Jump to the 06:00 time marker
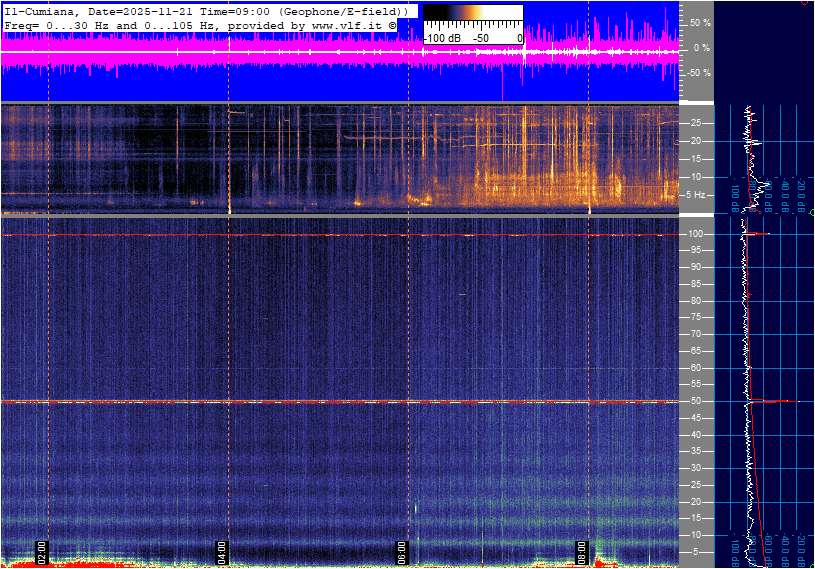The height and width of the screenshot is (569, 815). 401,553
